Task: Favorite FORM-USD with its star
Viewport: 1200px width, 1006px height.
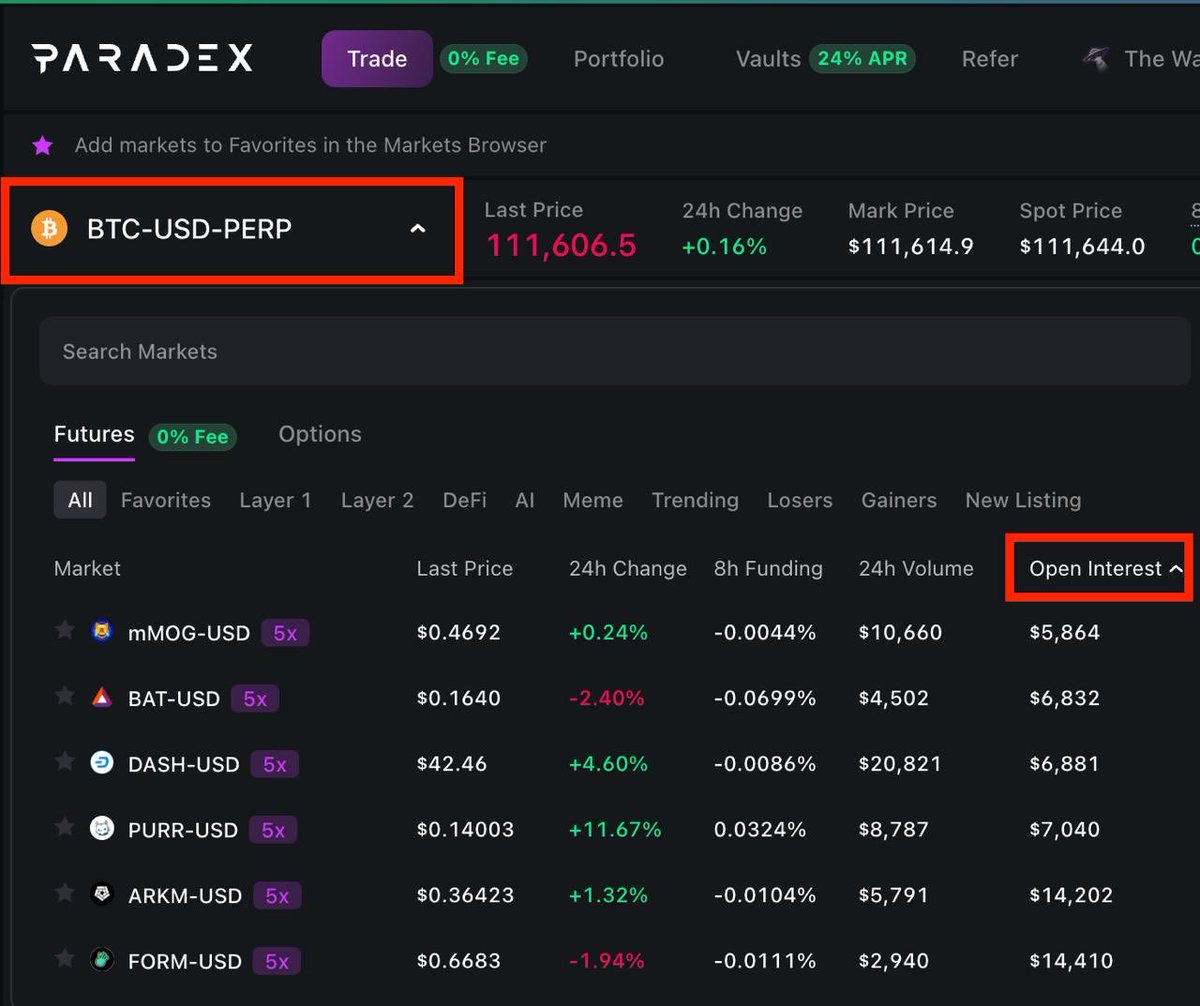Action: point(65,959)
